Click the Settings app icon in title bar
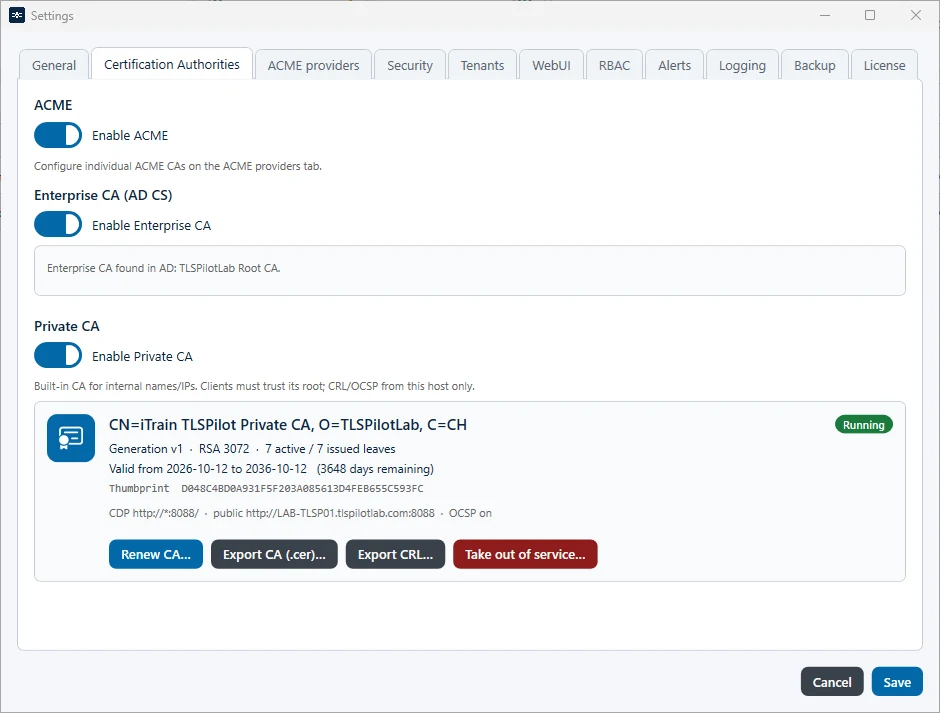 point(17,16)
